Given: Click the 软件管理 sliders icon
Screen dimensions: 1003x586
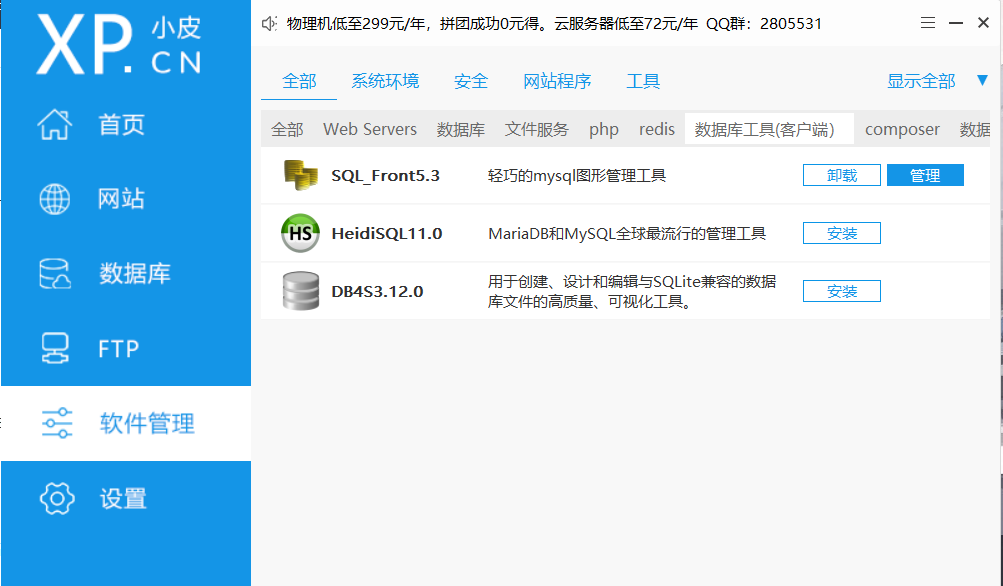Looking at the screenshot, I should coord(57,423).
